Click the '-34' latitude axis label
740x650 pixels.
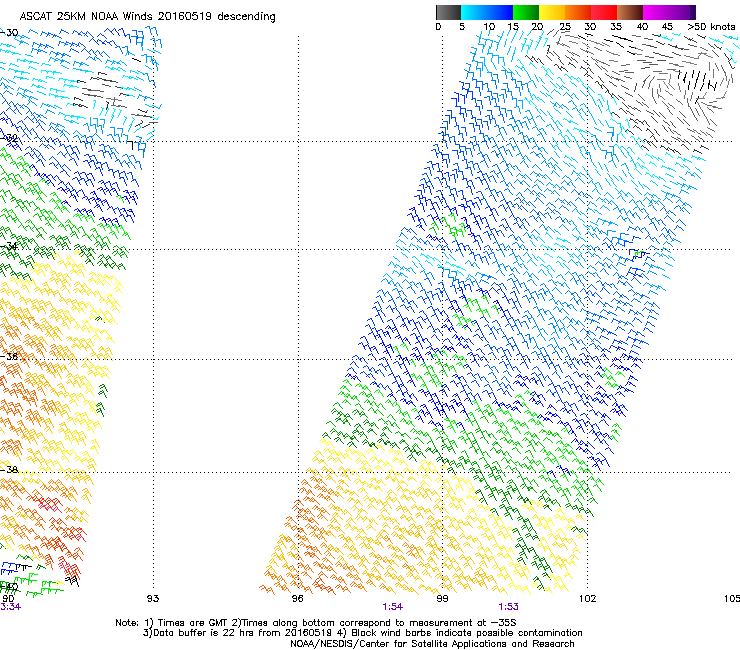(9, 246)
